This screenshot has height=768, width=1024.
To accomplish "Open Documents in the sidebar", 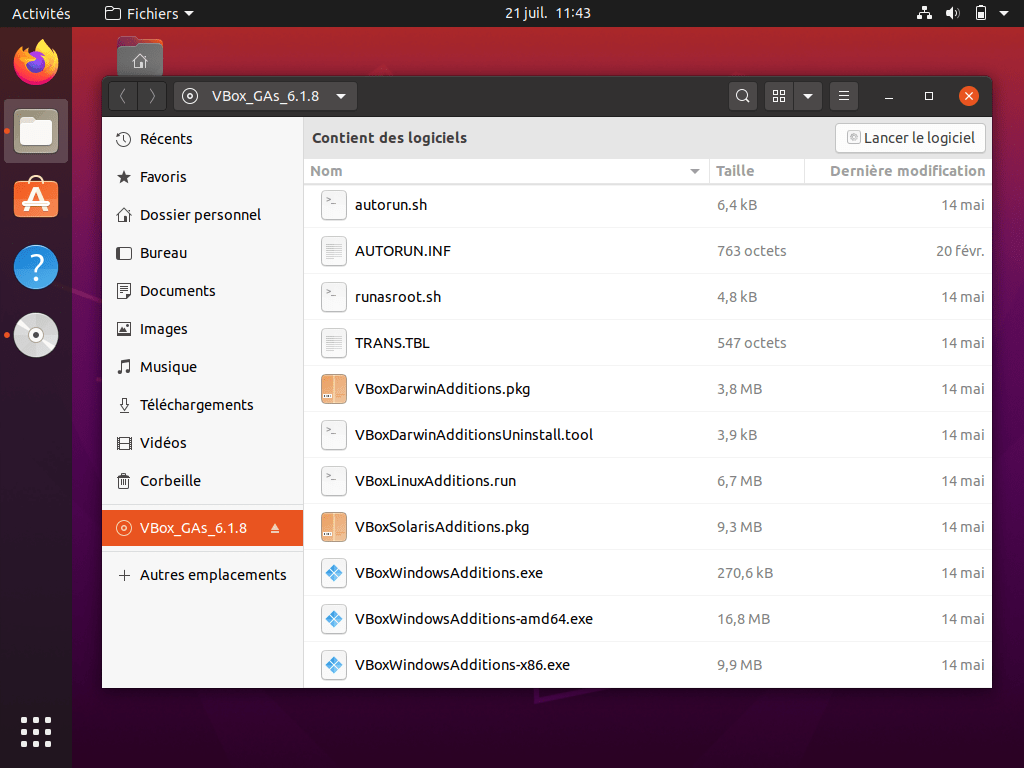I will click(x=202, y=291).
